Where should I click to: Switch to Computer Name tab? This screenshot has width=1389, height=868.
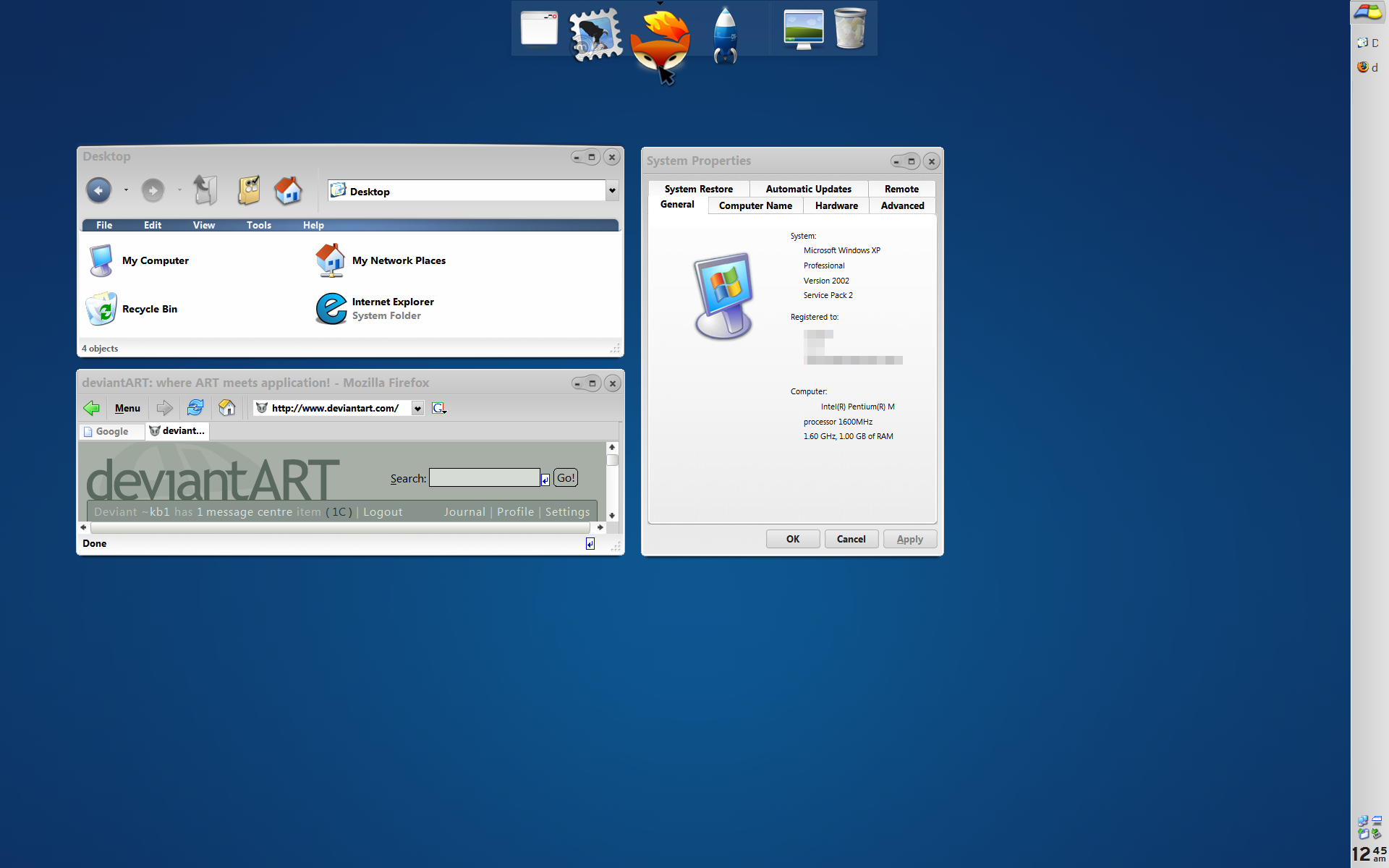pos(755,205)
